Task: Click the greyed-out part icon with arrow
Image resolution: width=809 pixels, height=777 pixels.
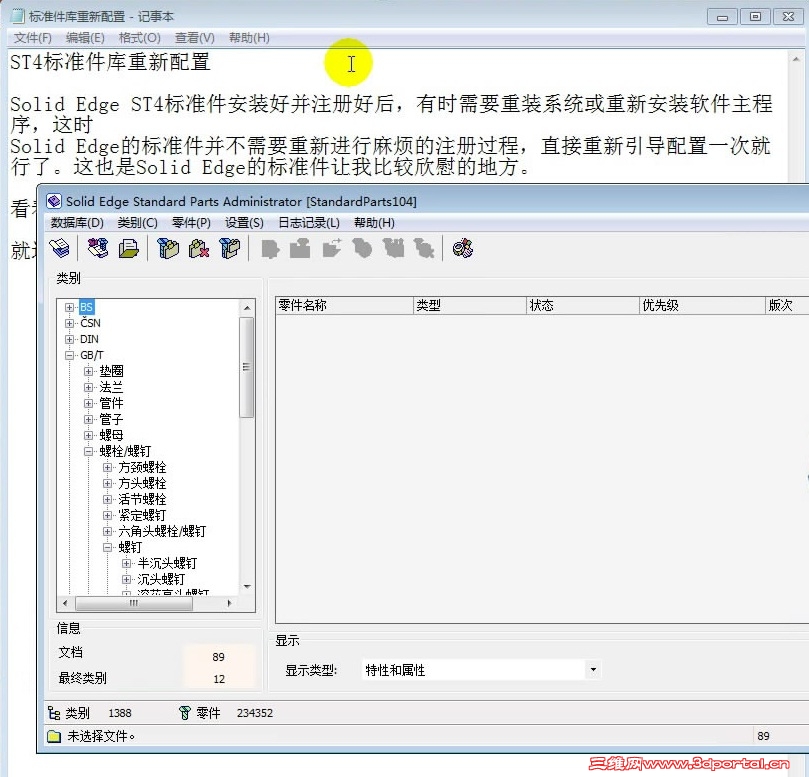Action: click(x=332, y=248)
